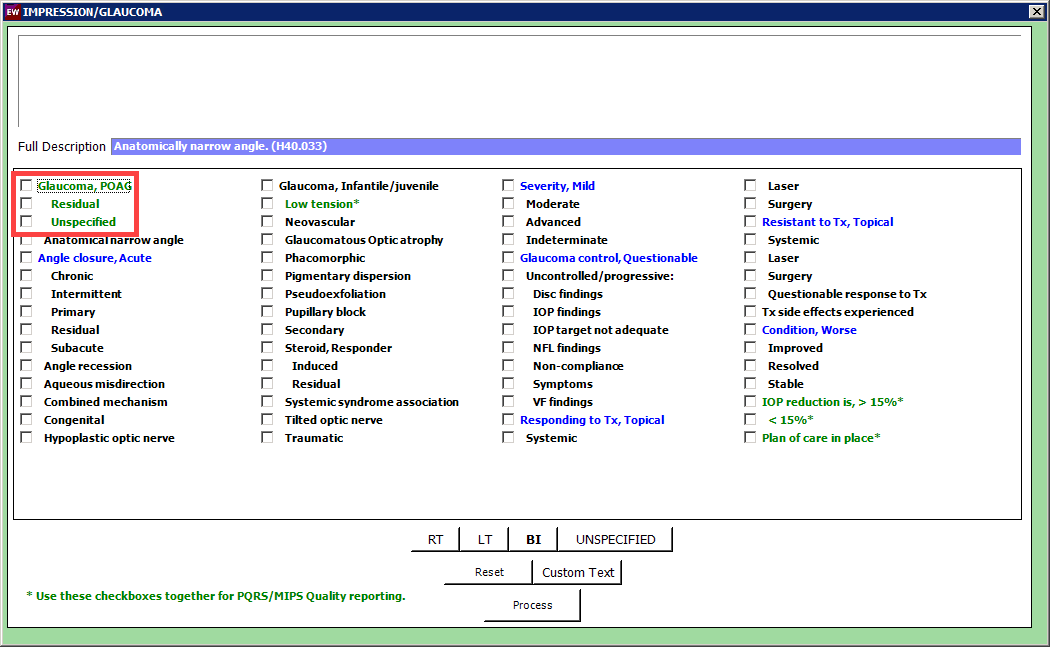Click the Reset button
The height and width of the screenshot is (647, 1050).
488,572
